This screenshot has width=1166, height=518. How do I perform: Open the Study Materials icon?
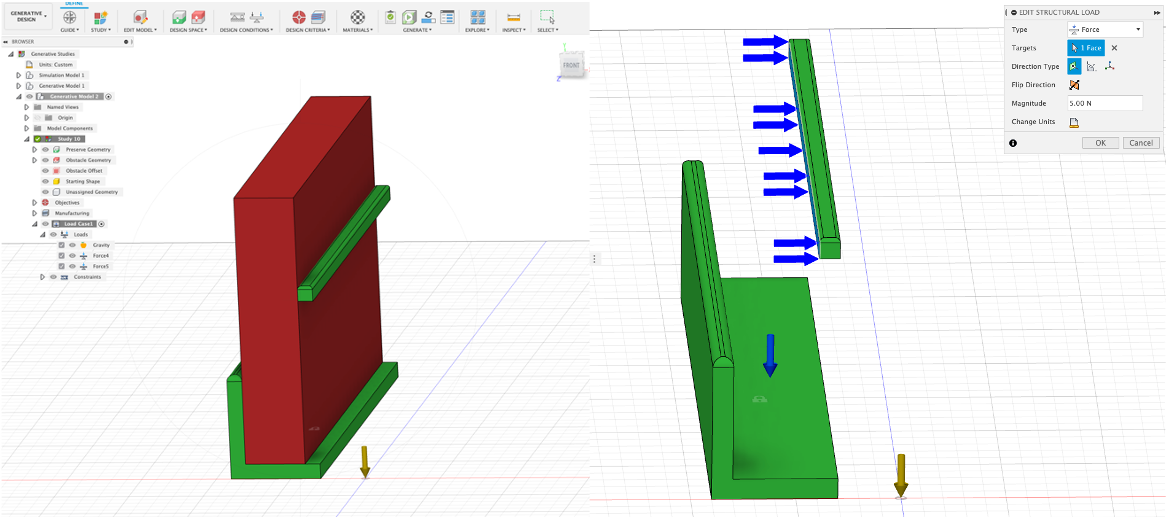pos(358,16)
